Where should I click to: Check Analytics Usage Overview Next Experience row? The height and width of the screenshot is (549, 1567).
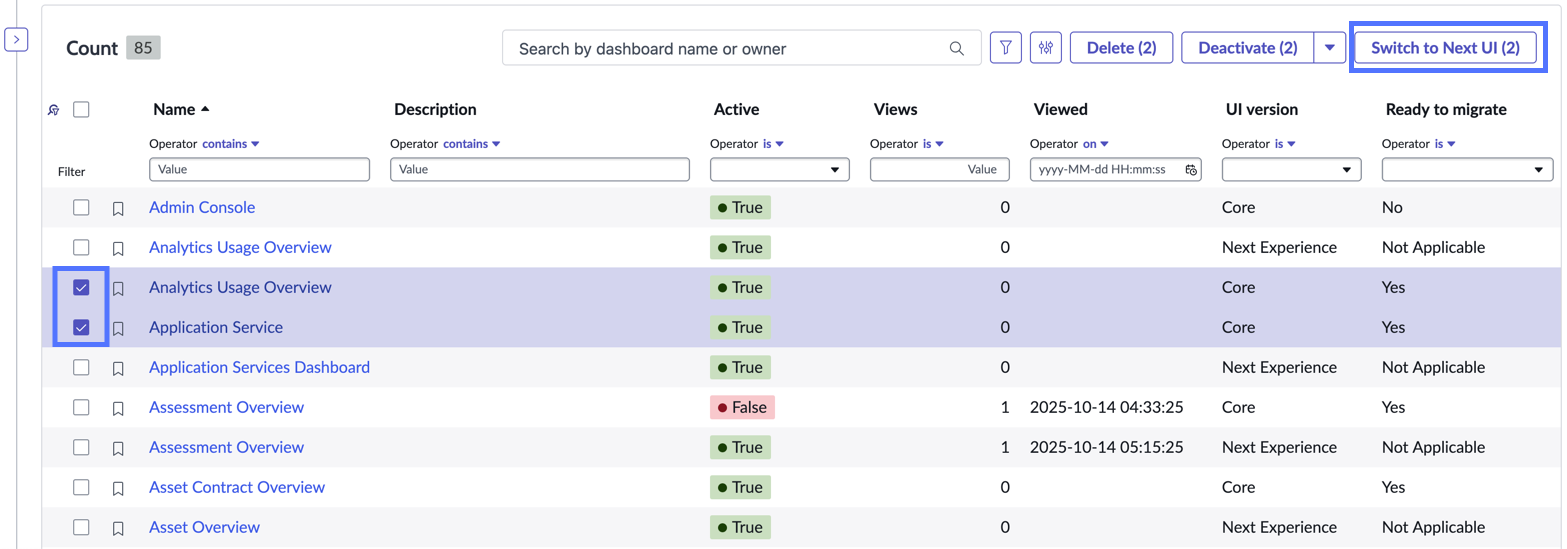[82, 247]
